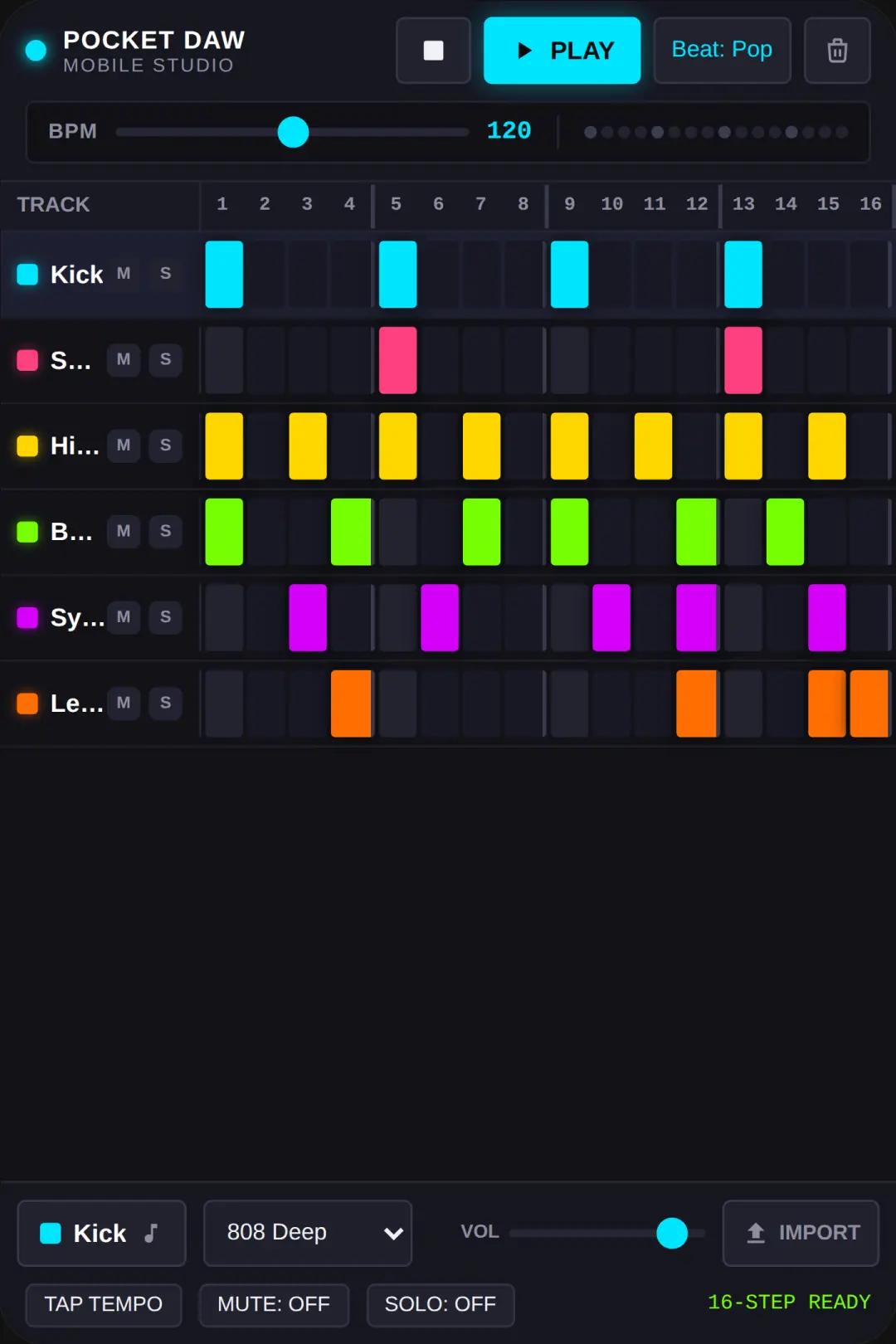Image resolution: width=896 pixels, height=1344 pixels.
Task: Solo the orange Lead track
Action: 166,704
